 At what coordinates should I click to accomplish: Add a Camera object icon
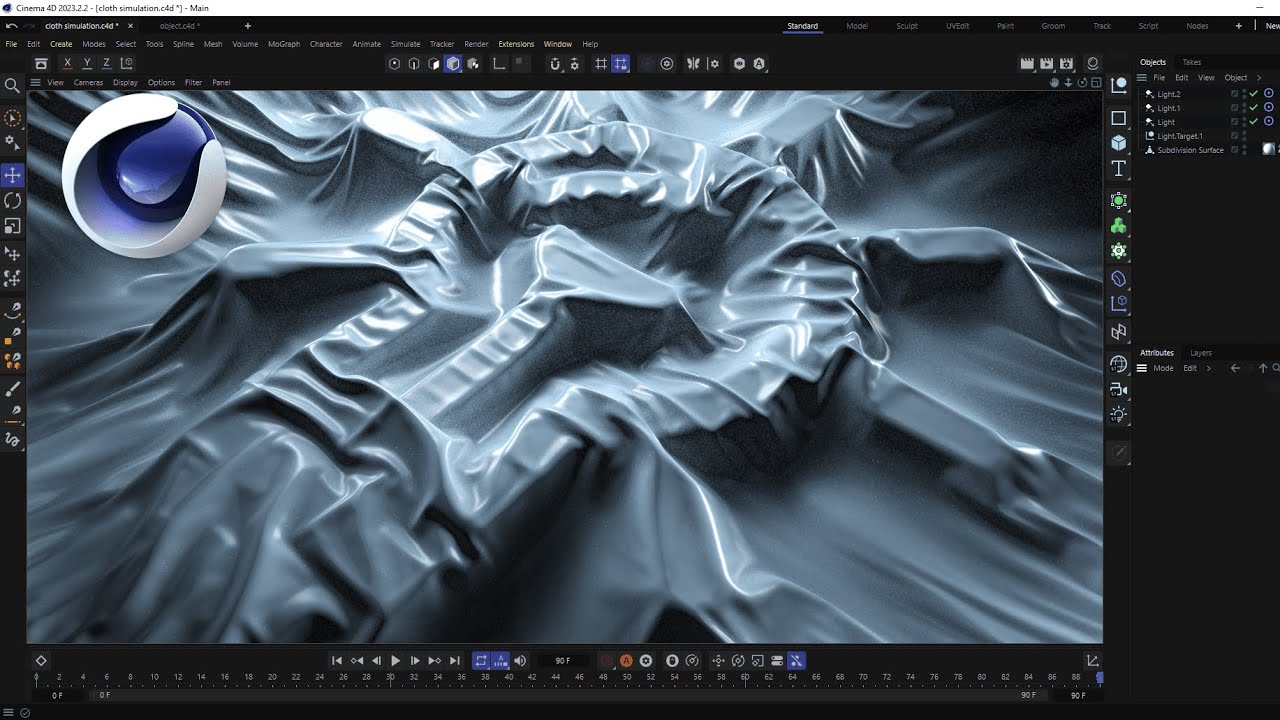[1119, 389]
